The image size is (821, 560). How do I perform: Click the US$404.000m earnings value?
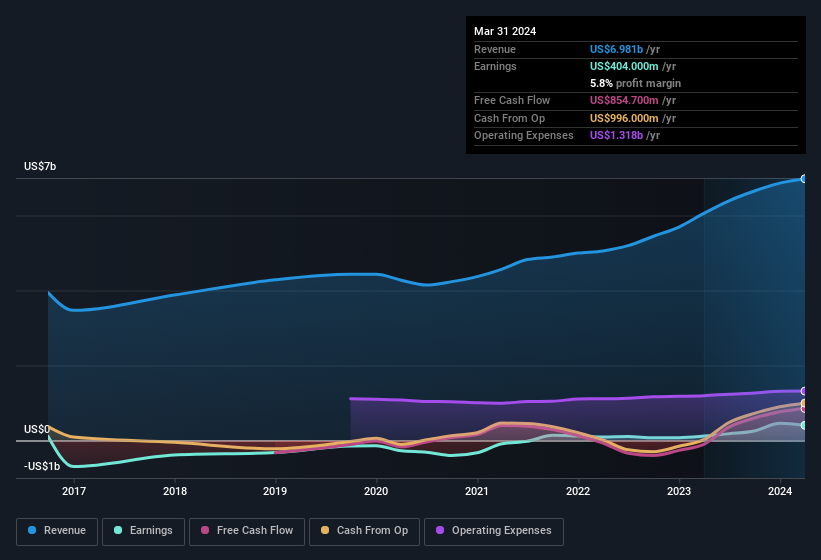click(624, 66)
